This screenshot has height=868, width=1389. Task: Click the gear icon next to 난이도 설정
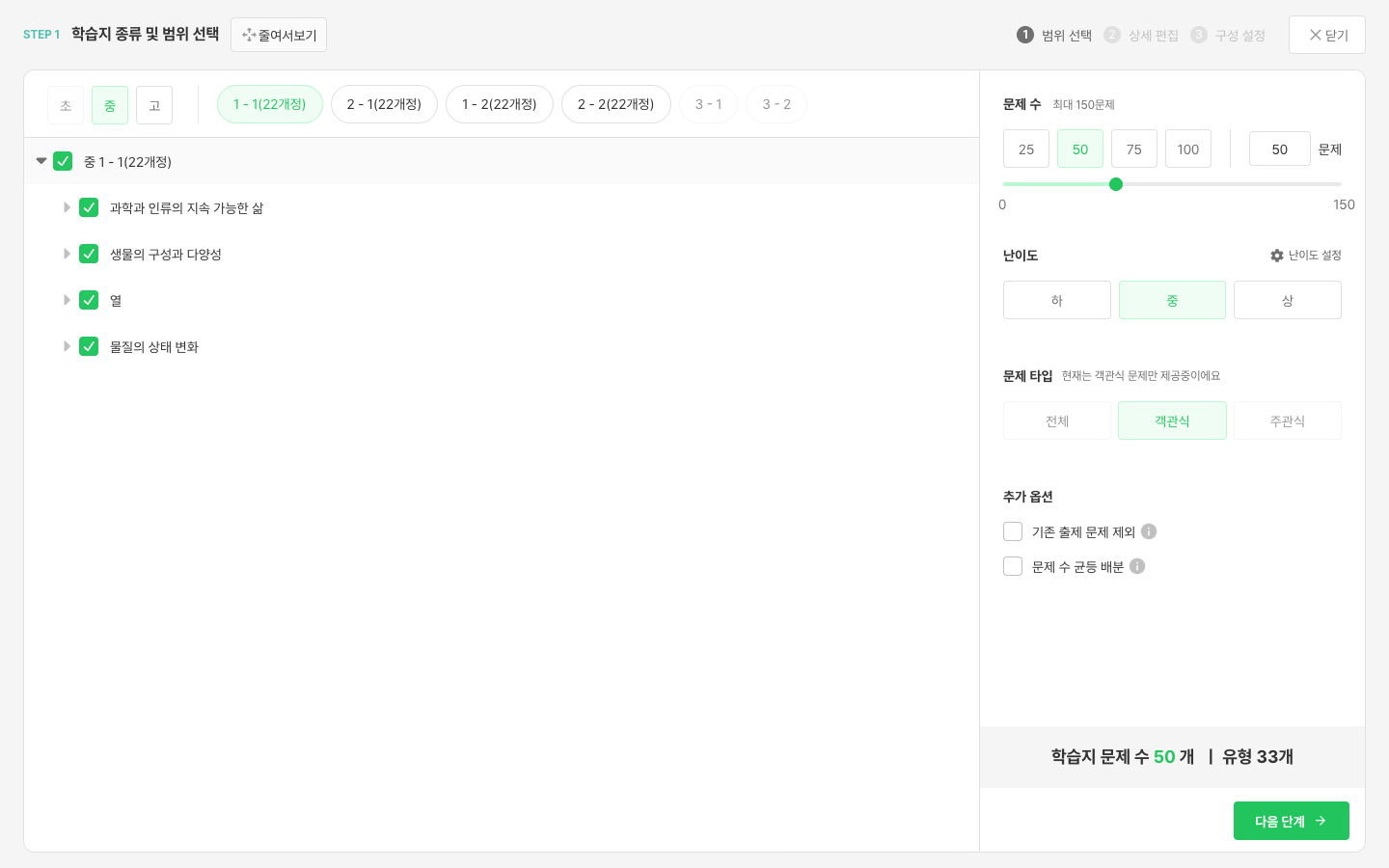coord(1277,256)
